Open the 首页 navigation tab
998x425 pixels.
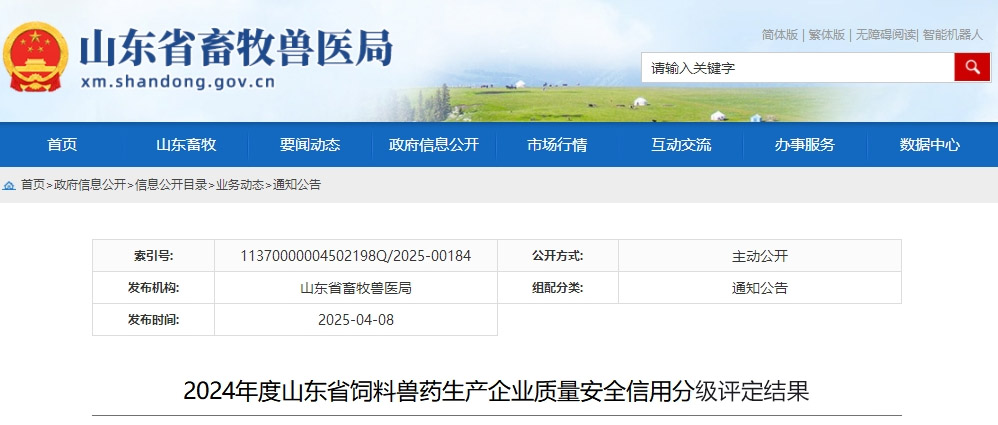[x=62, y=145]
